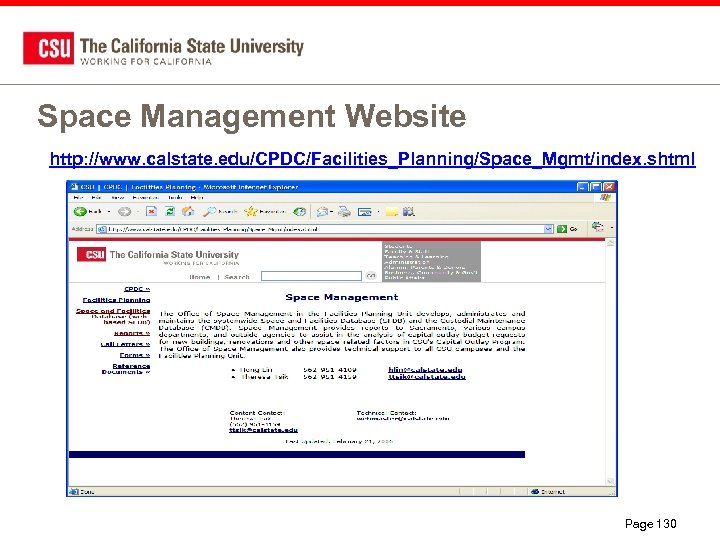This screenshot has height=540, width=720.
Task: Click the CSU logo in the embedded web page
Action: 91,254
